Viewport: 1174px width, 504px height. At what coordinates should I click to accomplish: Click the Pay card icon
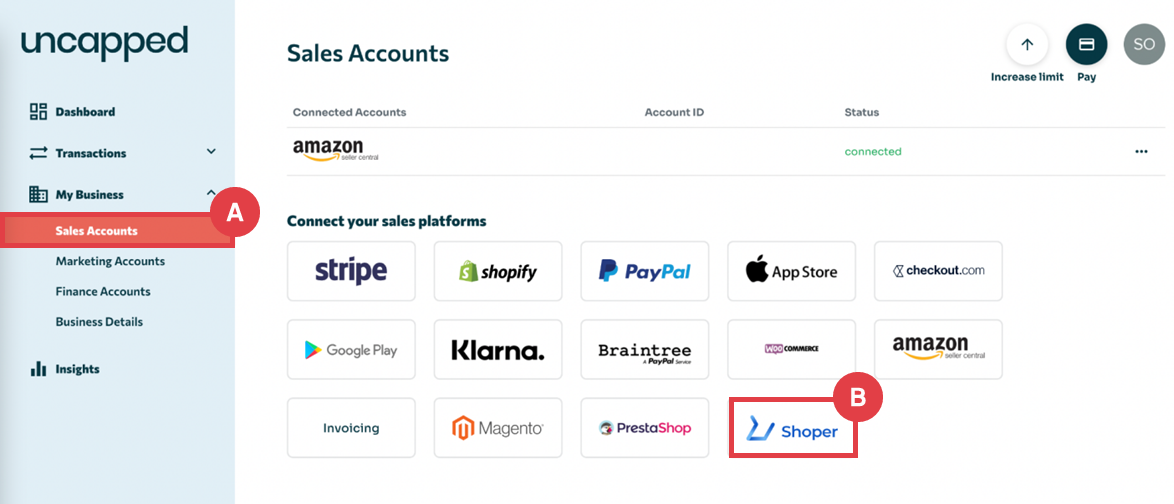click(1086, 45)
